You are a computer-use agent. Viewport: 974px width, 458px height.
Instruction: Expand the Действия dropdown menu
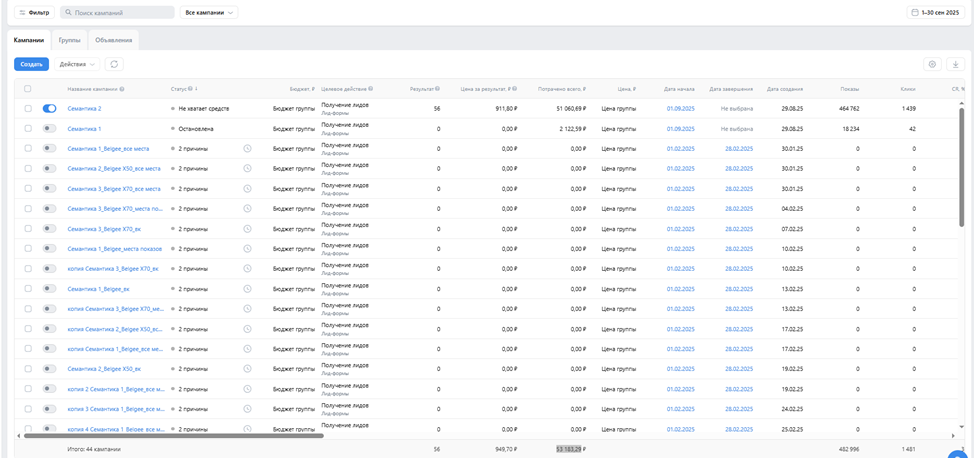click(x=78, y=64)
